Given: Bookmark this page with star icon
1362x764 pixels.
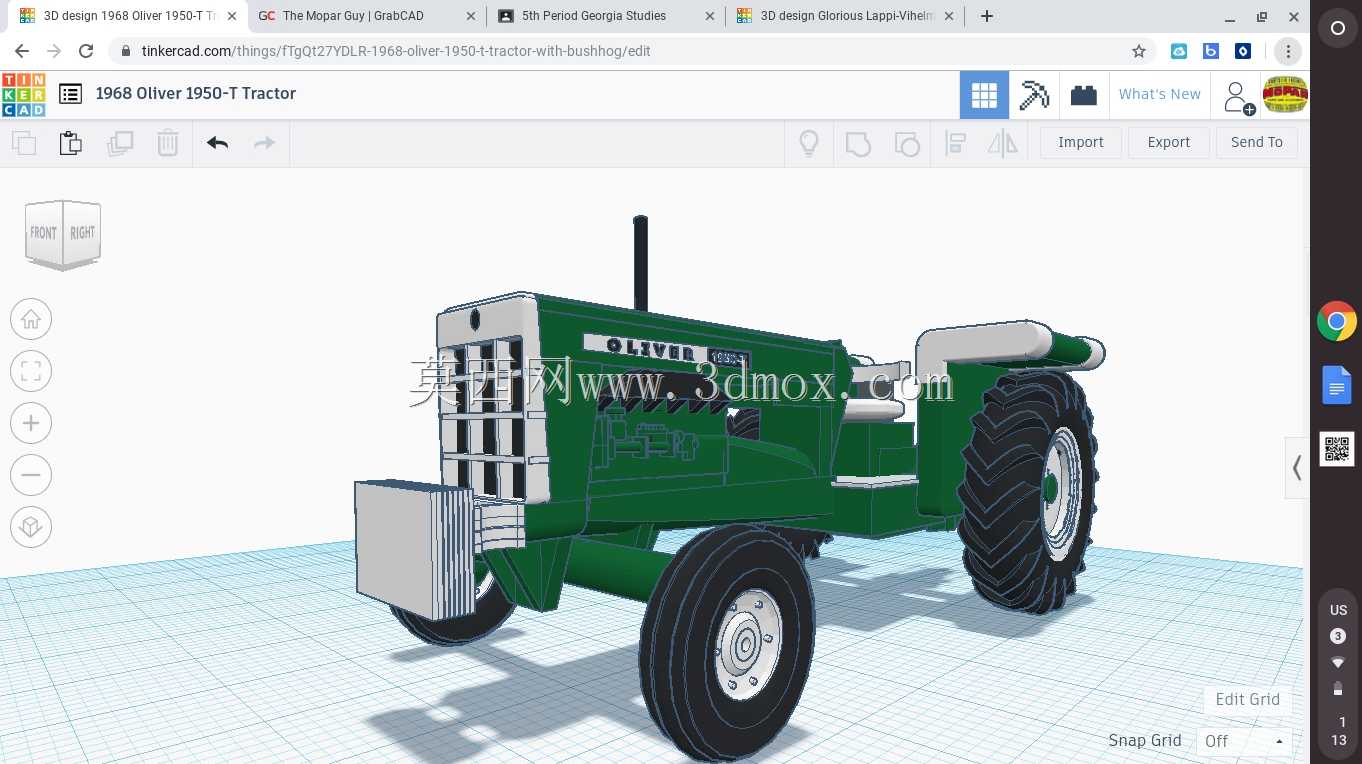Looking at the screenshot, I should click(1138, 51).
